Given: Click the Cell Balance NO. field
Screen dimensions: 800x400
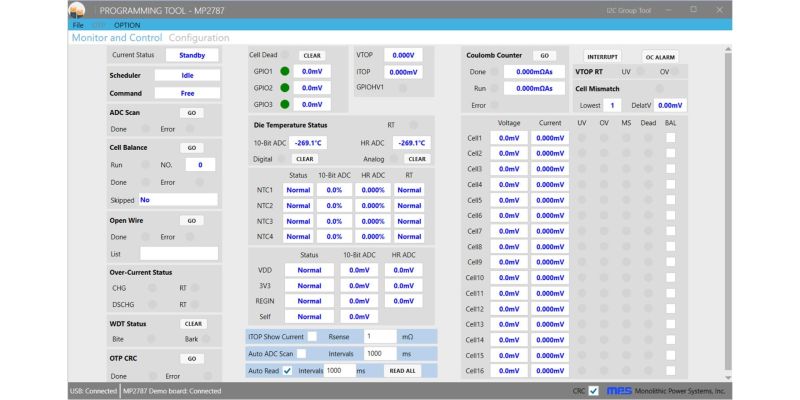Looking at the screenshot, I should pos(200,165).
